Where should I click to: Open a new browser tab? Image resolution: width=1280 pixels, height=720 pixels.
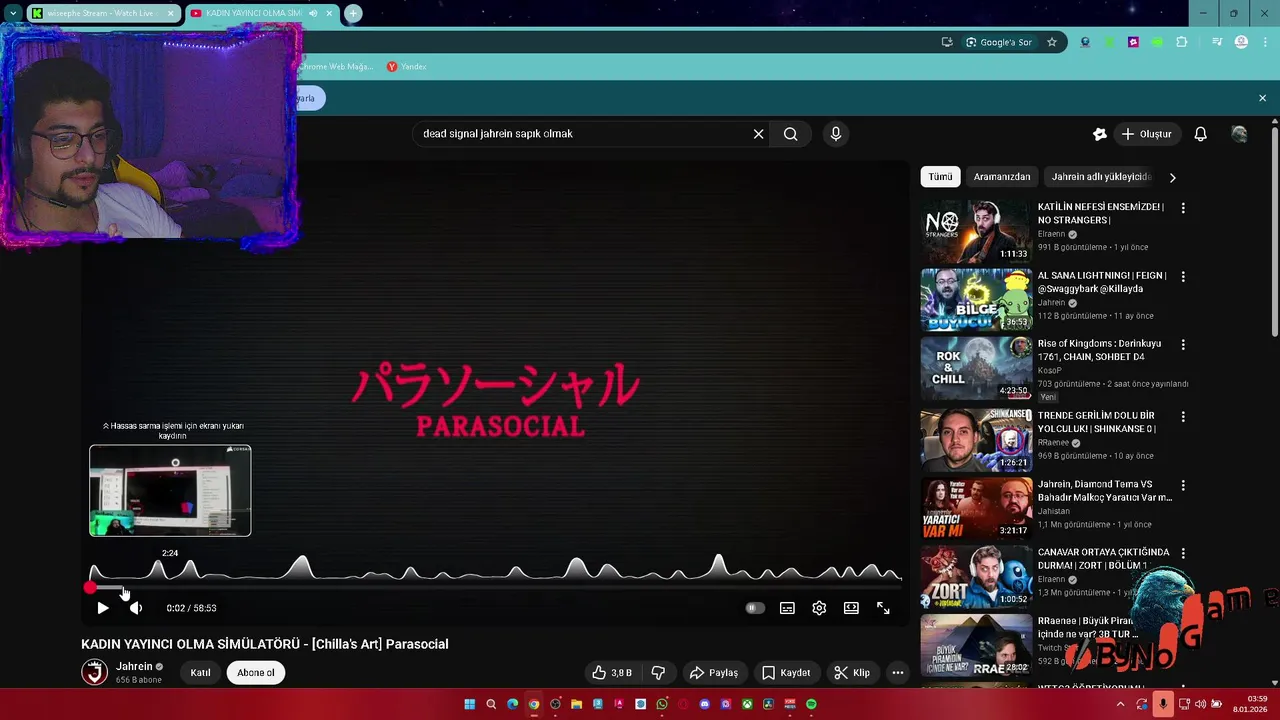[353, 13]
